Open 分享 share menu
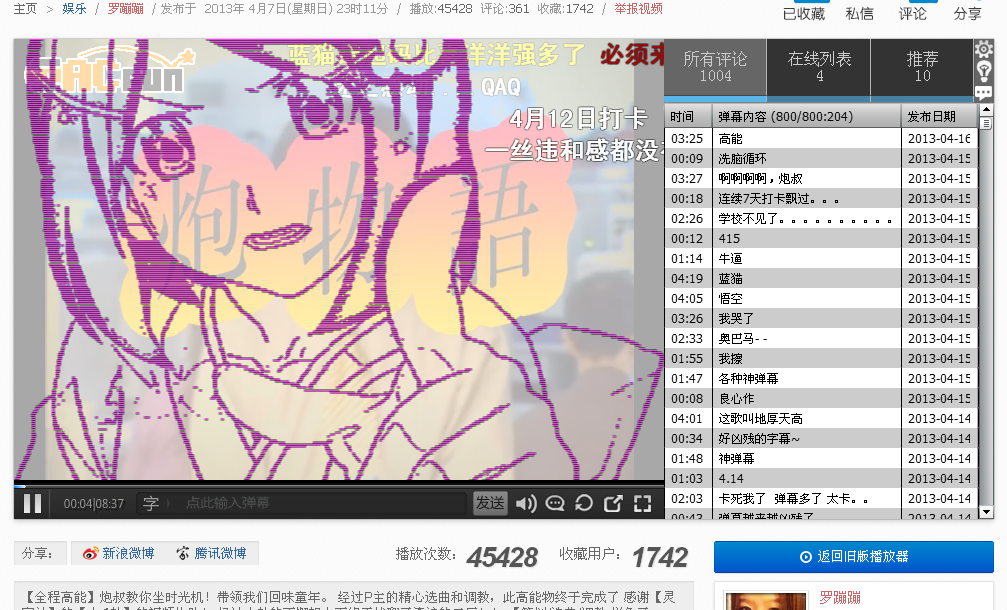The width and height of the screenshot is (1007, 610). [967, 13]
